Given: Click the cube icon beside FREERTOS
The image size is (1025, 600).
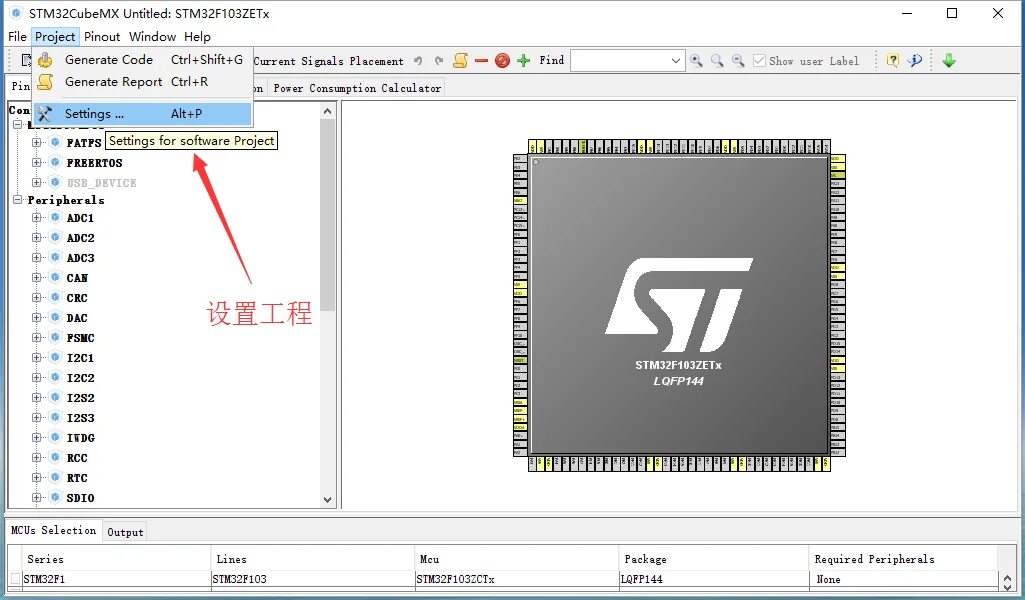Looking at the screenshot, I should 56,163.
